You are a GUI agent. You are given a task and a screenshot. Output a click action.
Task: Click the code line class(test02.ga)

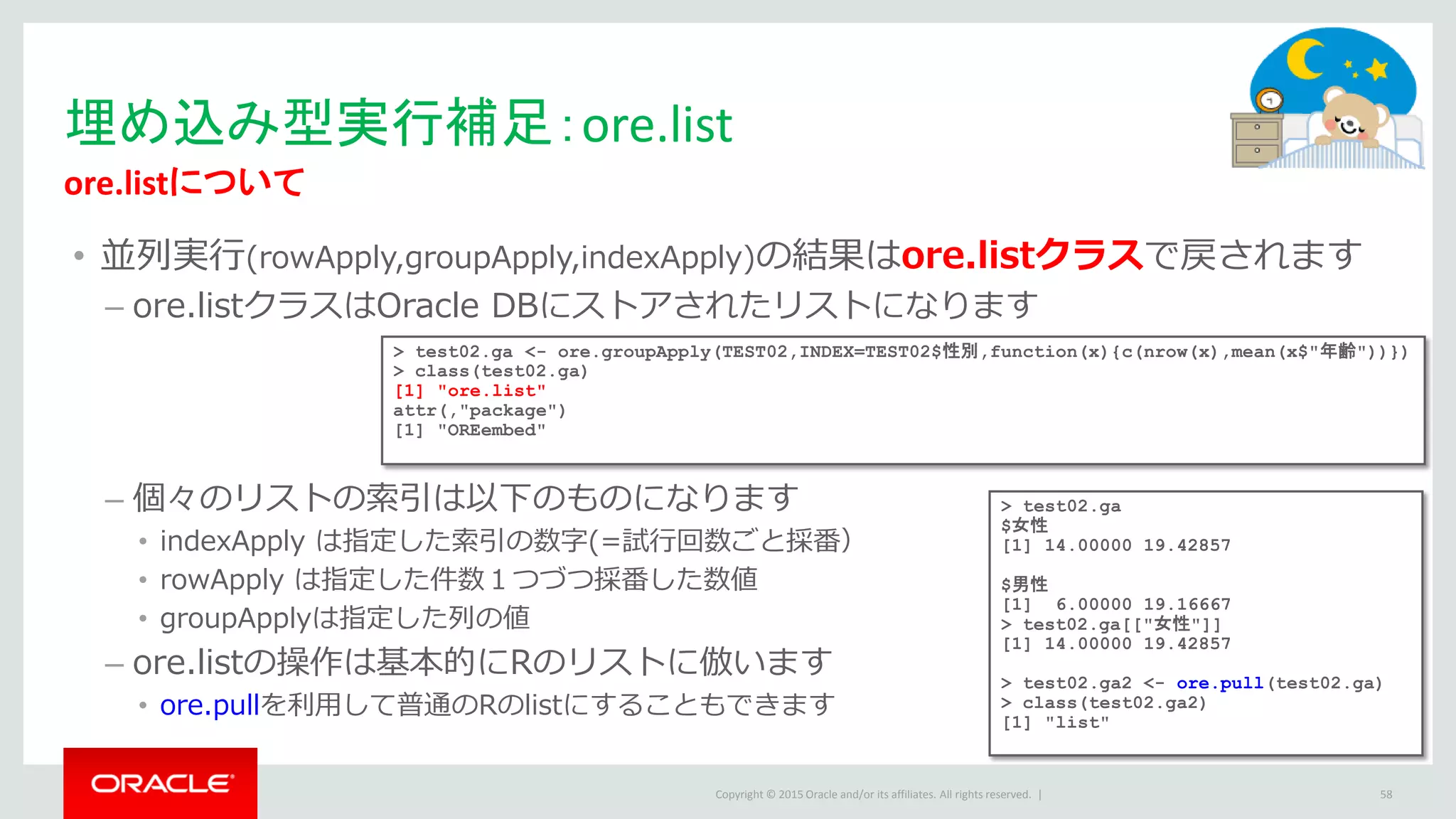pyautogui.click(x=491, y=371)
